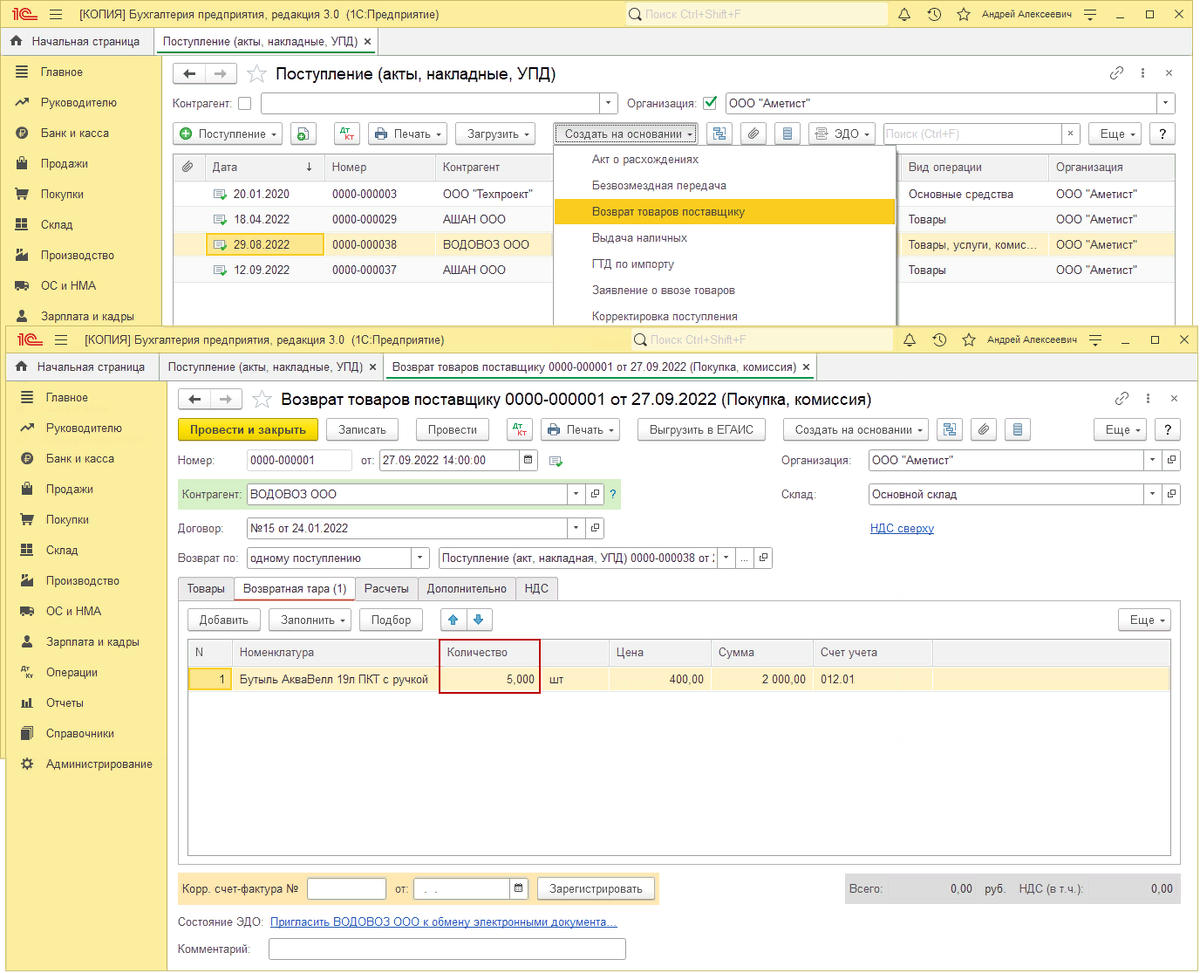This screenshot has width=1200, height=973.
Task: Expand the Организация ООО "Аметист" filter dropdown in the list
Action: coord(1166,103)
